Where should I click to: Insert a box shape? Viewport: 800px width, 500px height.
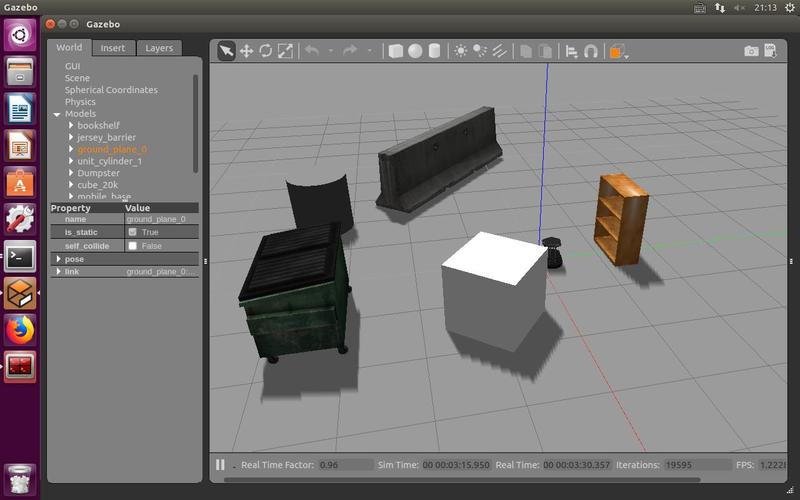tap(396, 51)
